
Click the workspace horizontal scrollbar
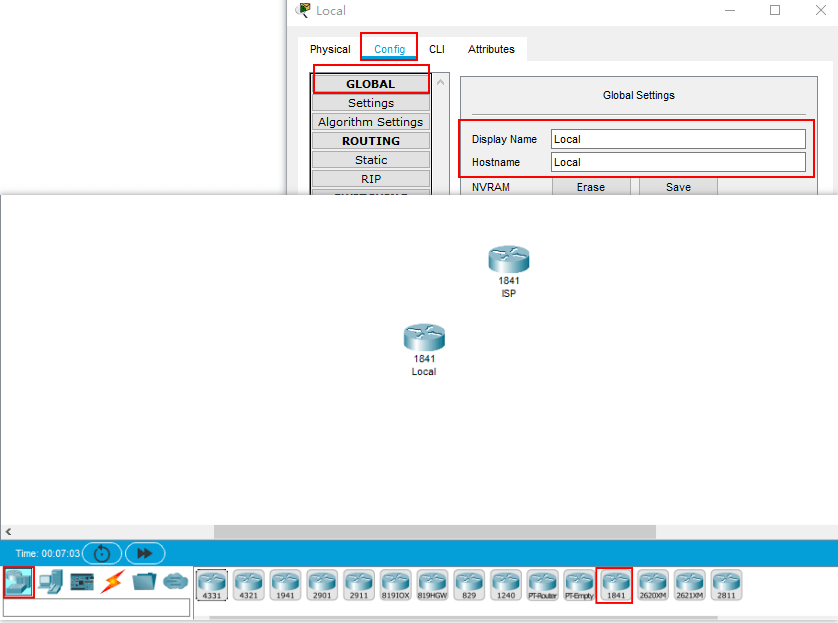(x=434, y=532)
